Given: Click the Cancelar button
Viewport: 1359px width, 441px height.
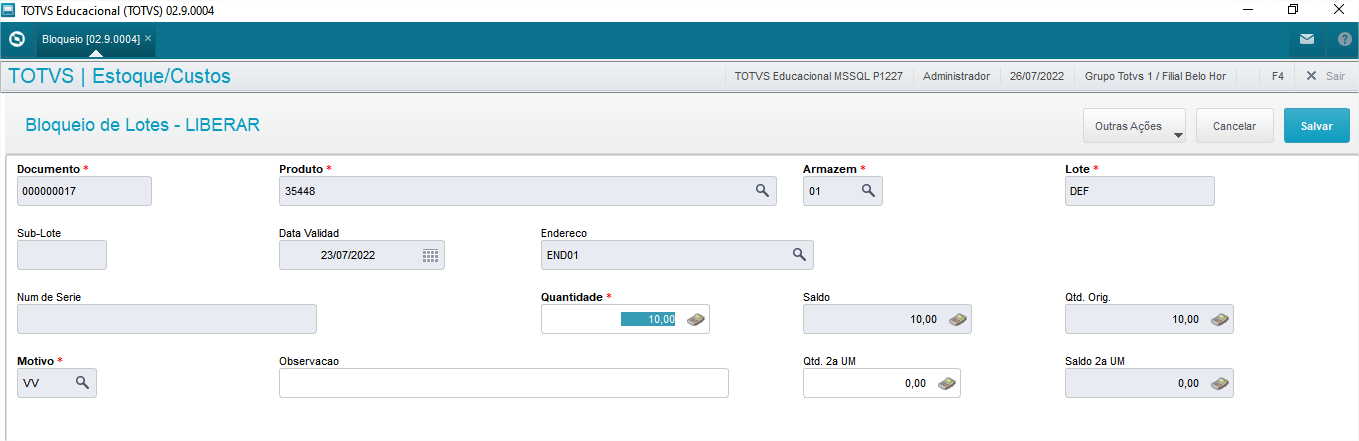Looking at the screenshot, I should (1234, 127).
